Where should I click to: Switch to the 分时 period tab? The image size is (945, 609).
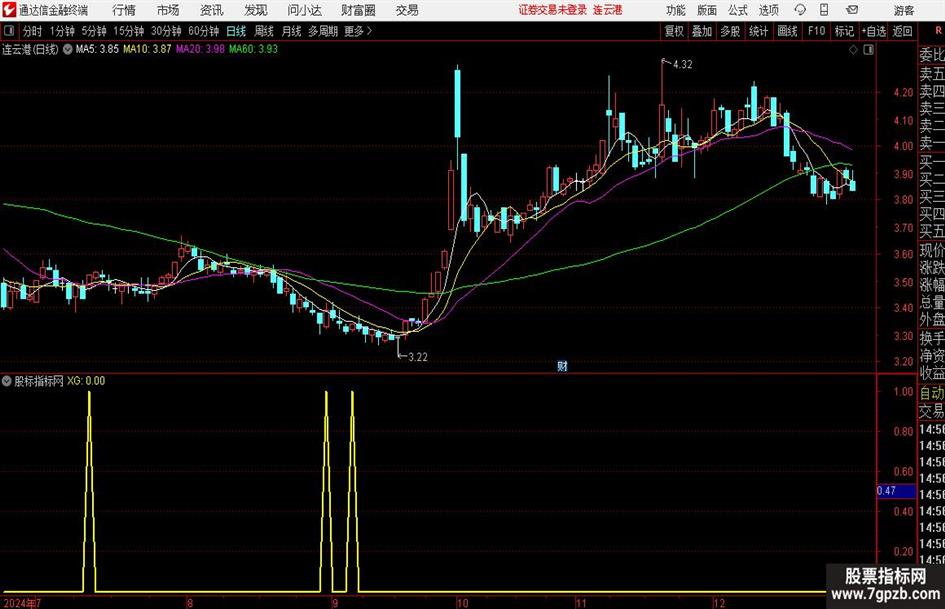pyautogui.click(x=33, y=31)
